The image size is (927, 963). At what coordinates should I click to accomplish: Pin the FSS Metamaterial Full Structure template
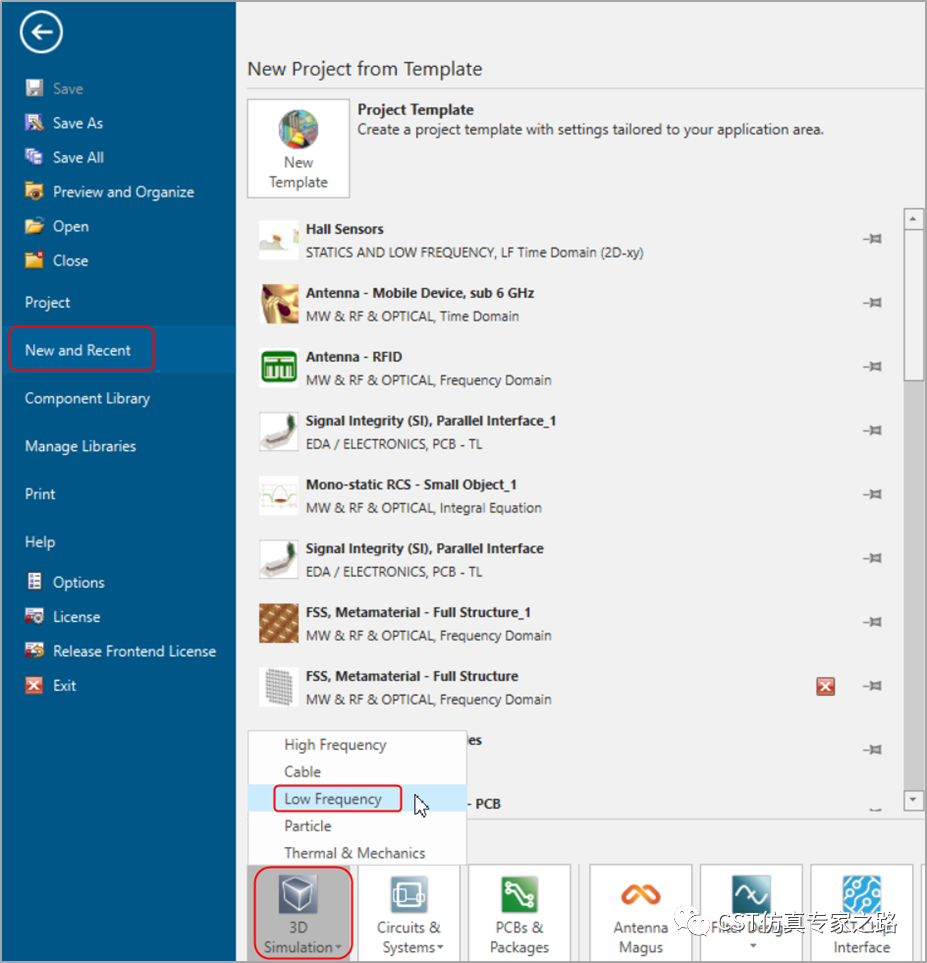[x=872, y=686]
